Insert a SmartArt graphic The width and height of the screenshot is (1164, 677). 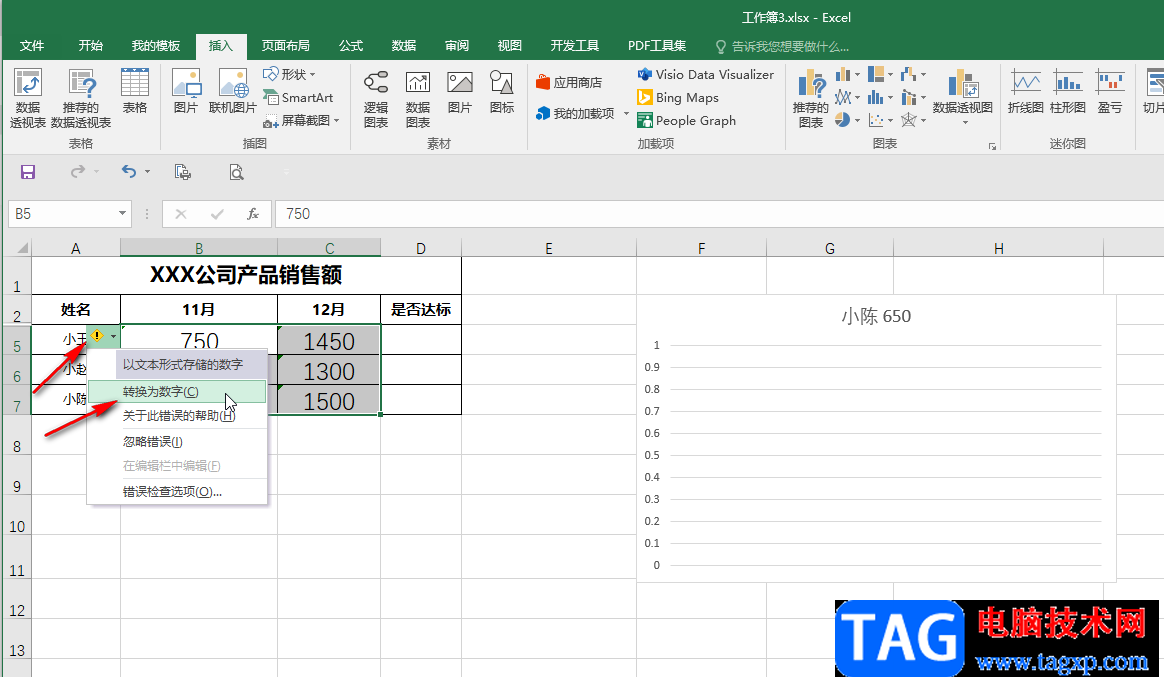pyautogui.click(x=298, y=97)
